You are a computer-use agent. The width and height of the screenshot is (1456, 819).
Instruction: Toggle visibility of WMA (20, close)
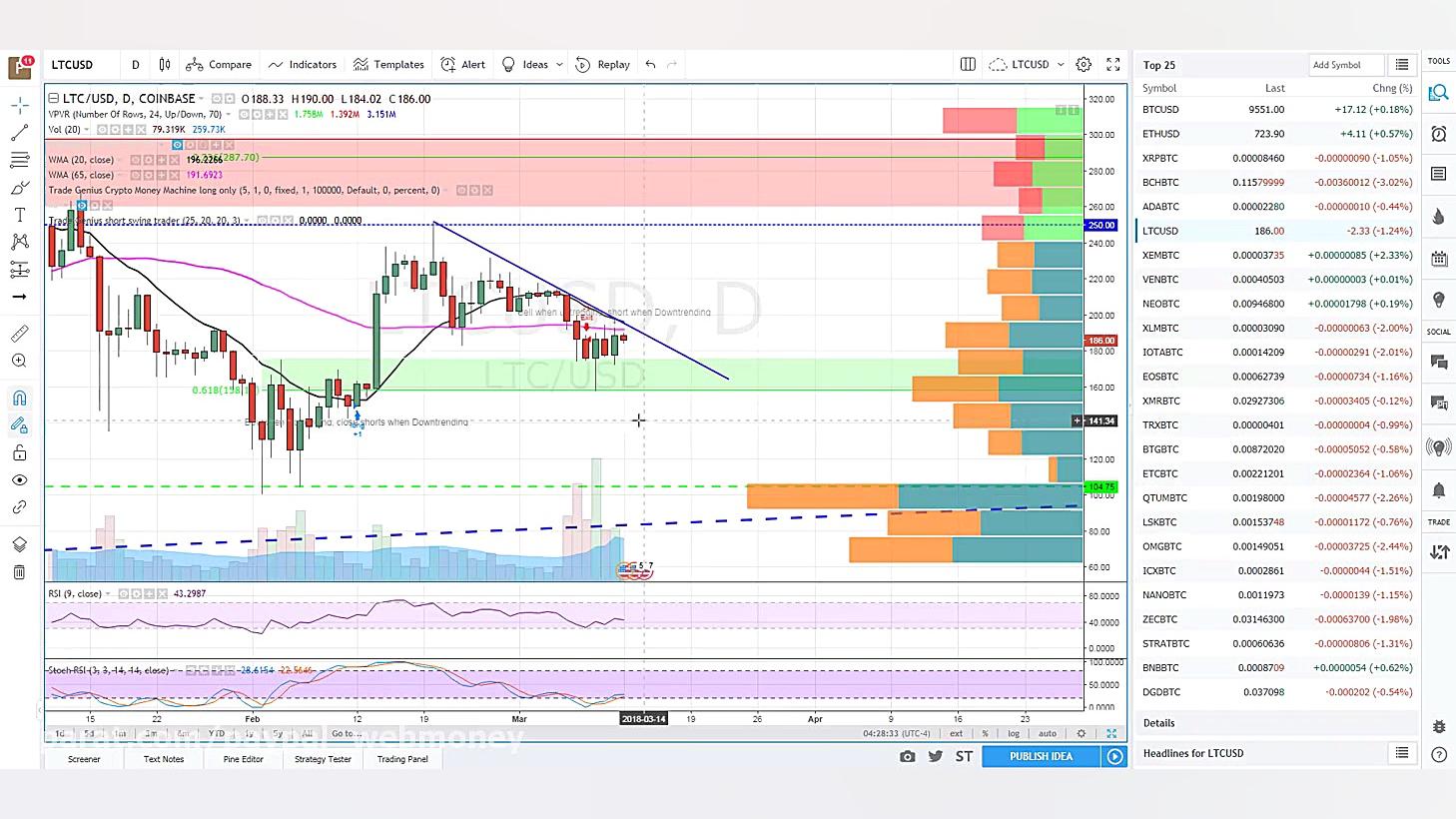[134, 160]
